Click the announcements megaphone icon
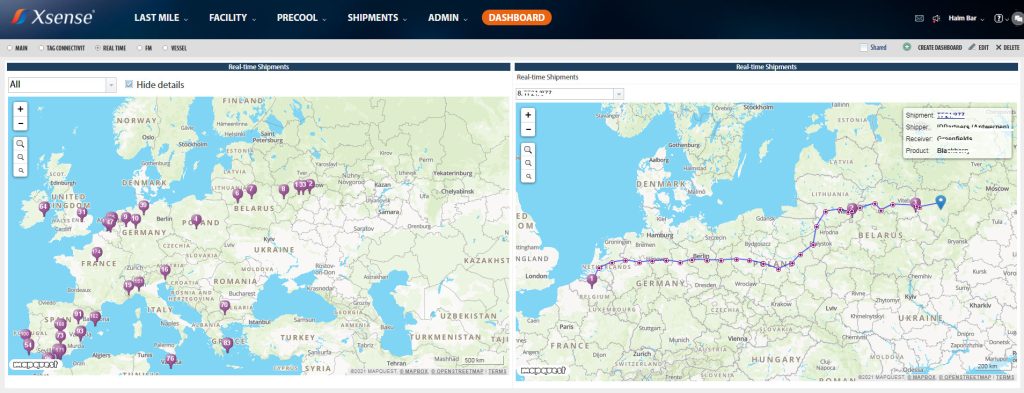Screen dimensions: 1024x393 click(x=936, y=18)
